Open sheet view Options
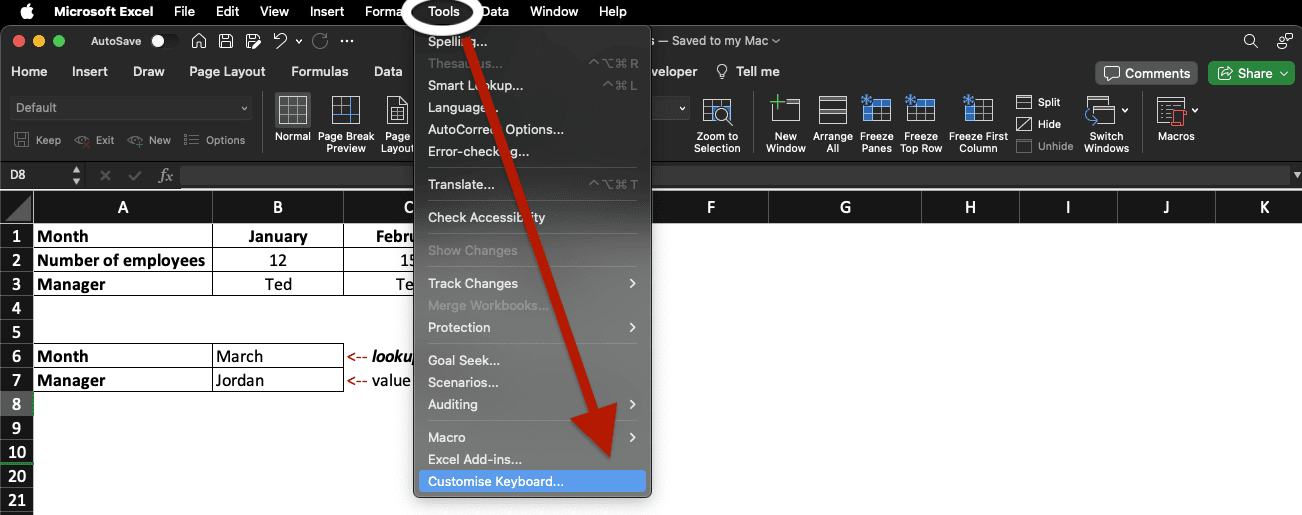The height and width of the screenshot is (515, 1302). (x=214, y=140)
